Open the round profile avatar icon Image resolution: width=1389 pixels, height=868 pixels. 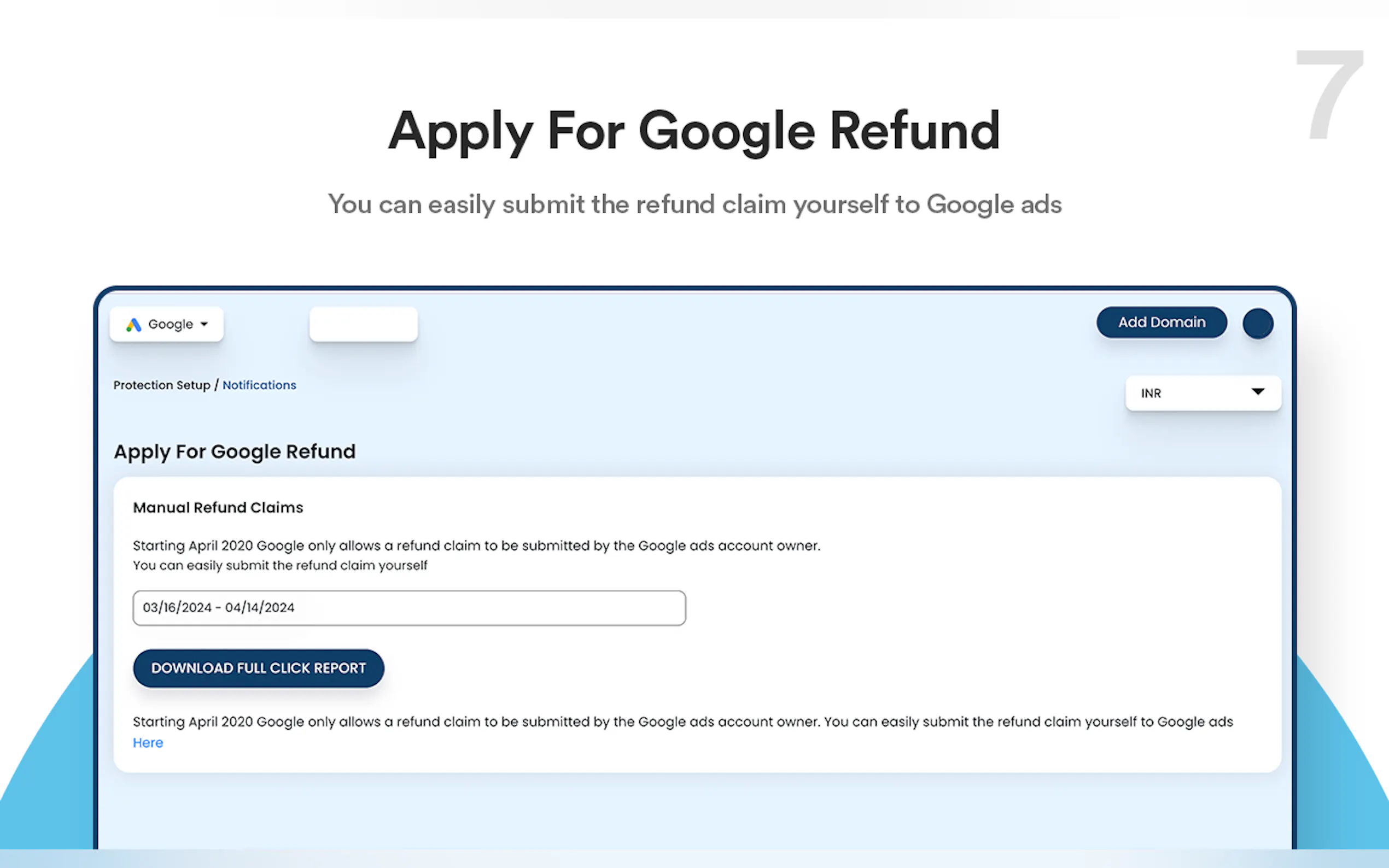click(1258, 324)
